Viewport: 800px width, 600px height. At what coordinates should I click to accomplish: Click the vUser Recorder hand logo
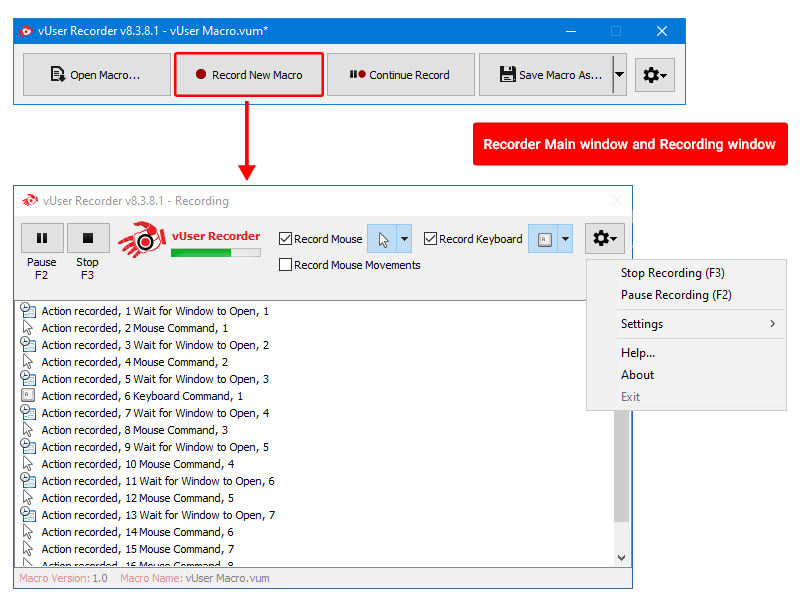tap(141, 238)
